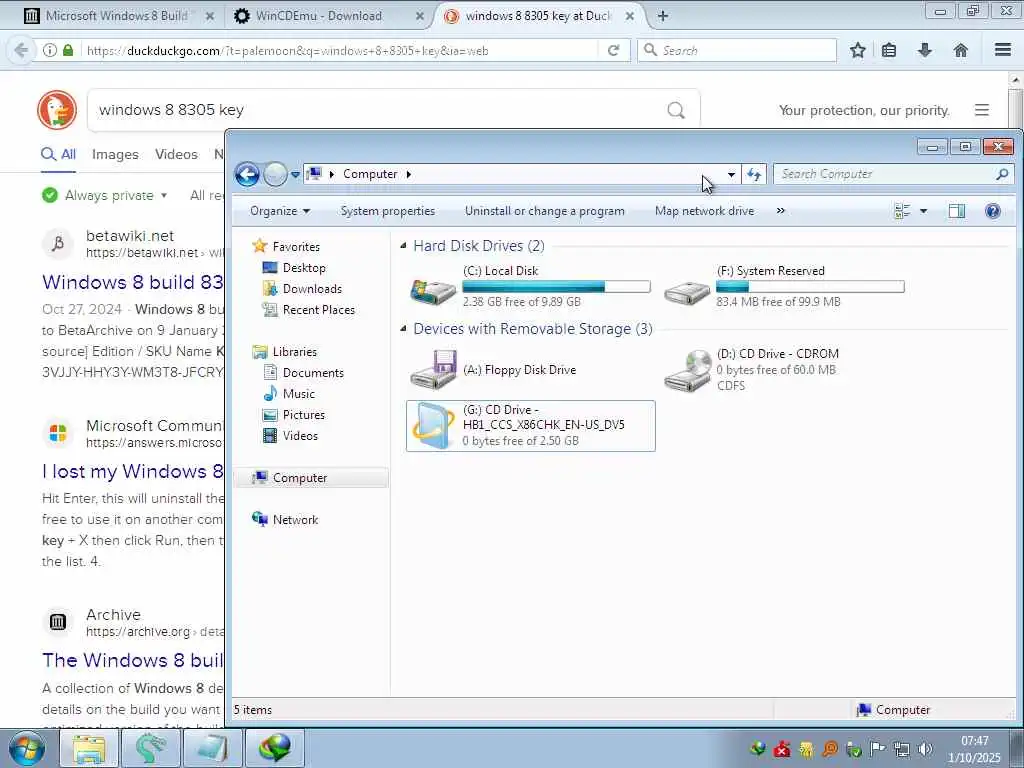Image resolution: width=1024 pixels, height=768 pixels.
Task: Click the F: drive capacity bar
Action: pos(810,286)
